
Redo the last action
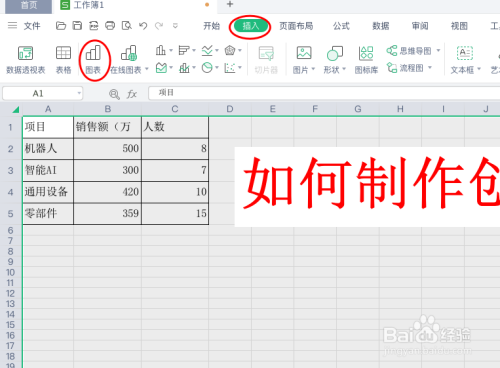(159, 25)
